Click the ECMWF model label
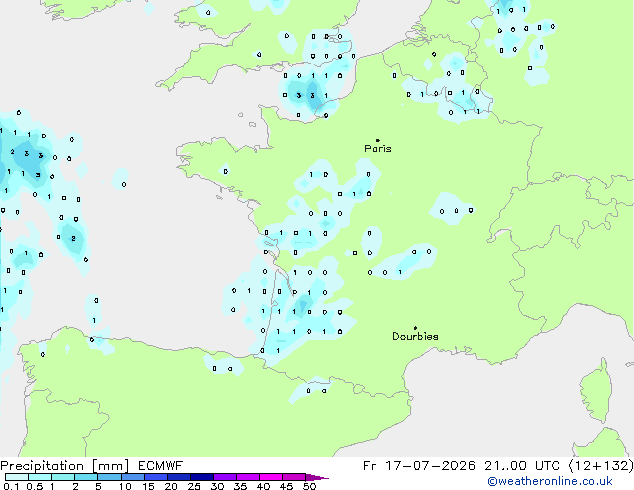Viewport: 634px width, 490px height. point(161,466)
